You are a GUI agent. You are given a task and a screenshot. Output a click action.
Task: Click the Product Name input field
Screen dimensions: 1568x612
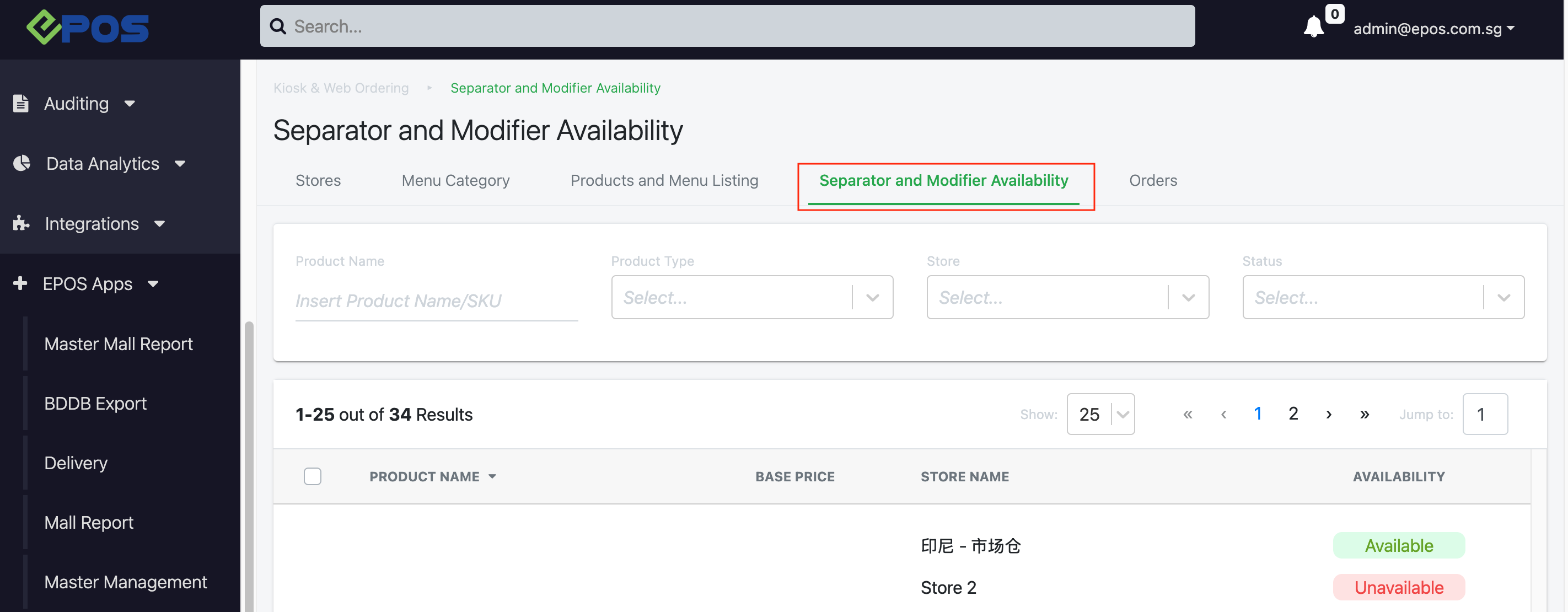436,301
